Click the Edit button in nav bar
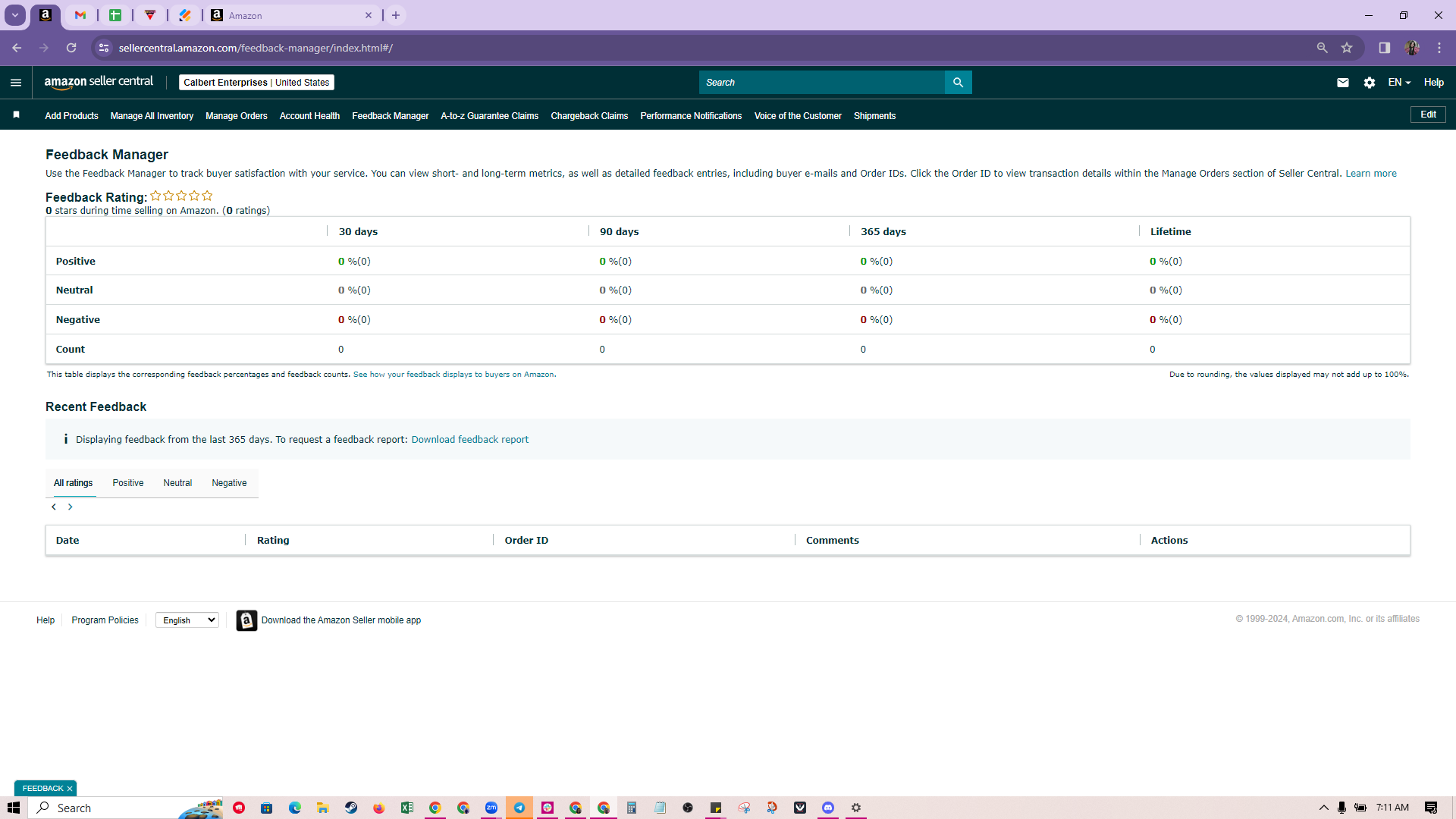Viewport: 1456px width, 819px height. point(1428,115)
